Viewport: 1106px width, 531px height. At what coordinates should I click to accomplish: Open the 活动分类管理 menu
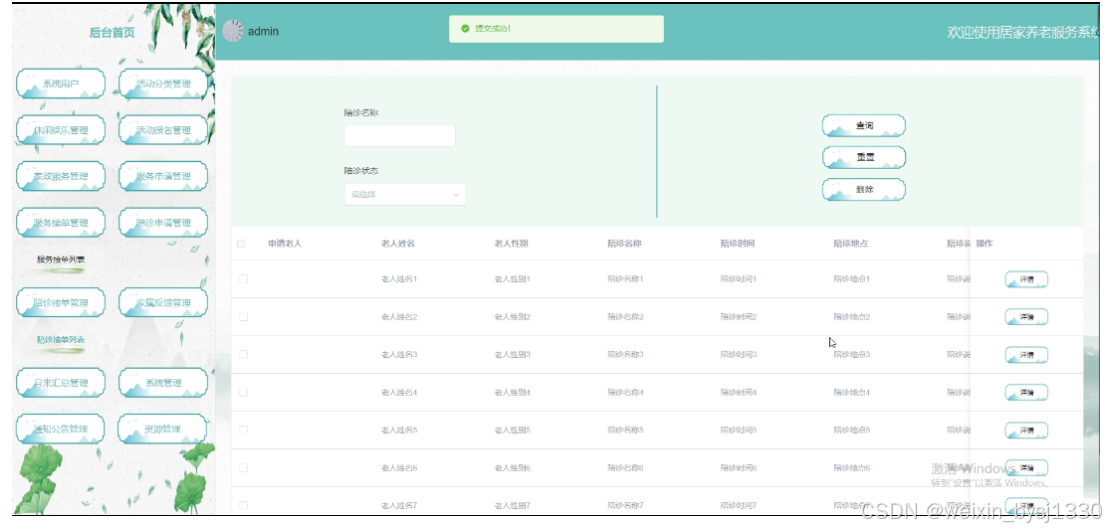click(x=164, y=84)
